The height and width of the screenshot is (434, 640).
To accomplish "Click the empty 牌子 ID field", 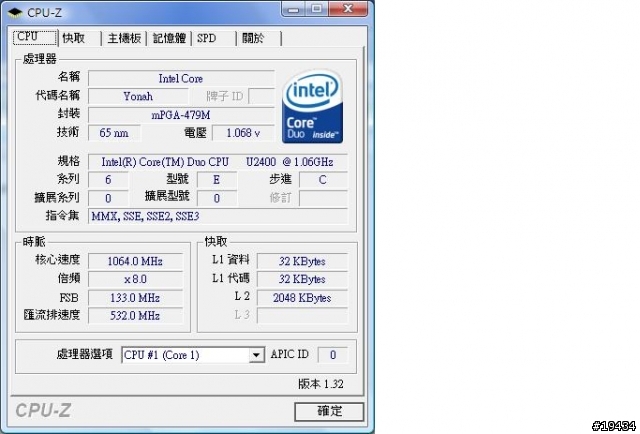I will [261, 96].
